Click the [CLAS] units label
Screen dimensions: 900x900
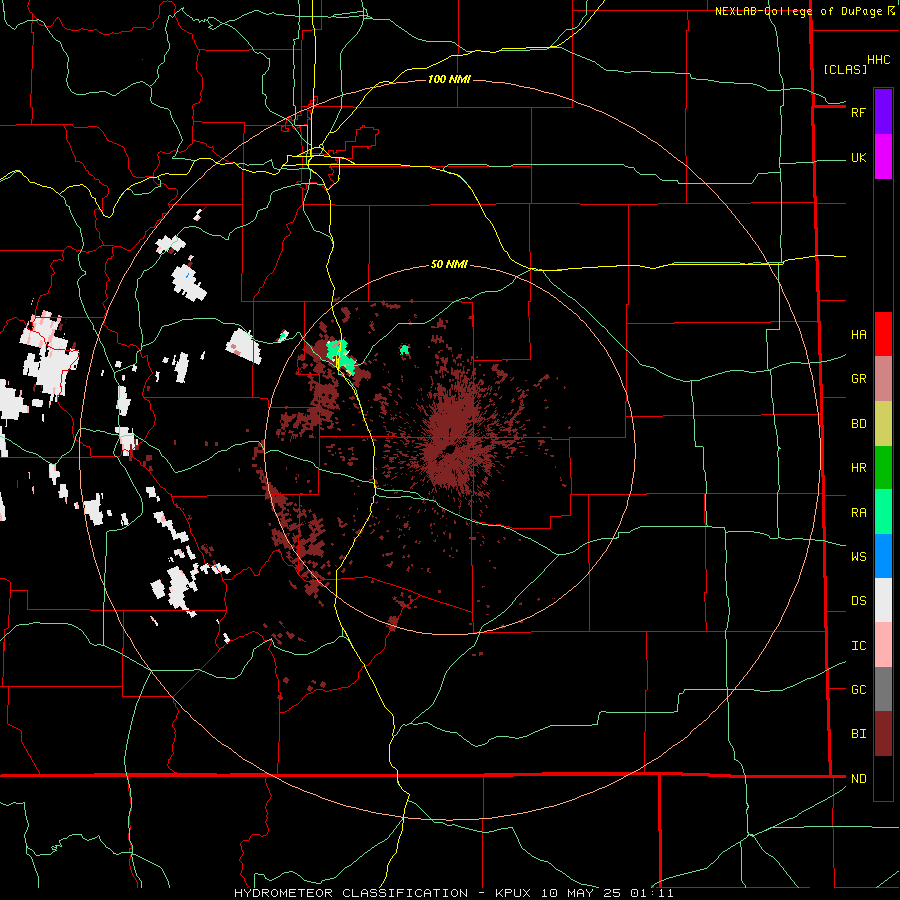(845, 69)
